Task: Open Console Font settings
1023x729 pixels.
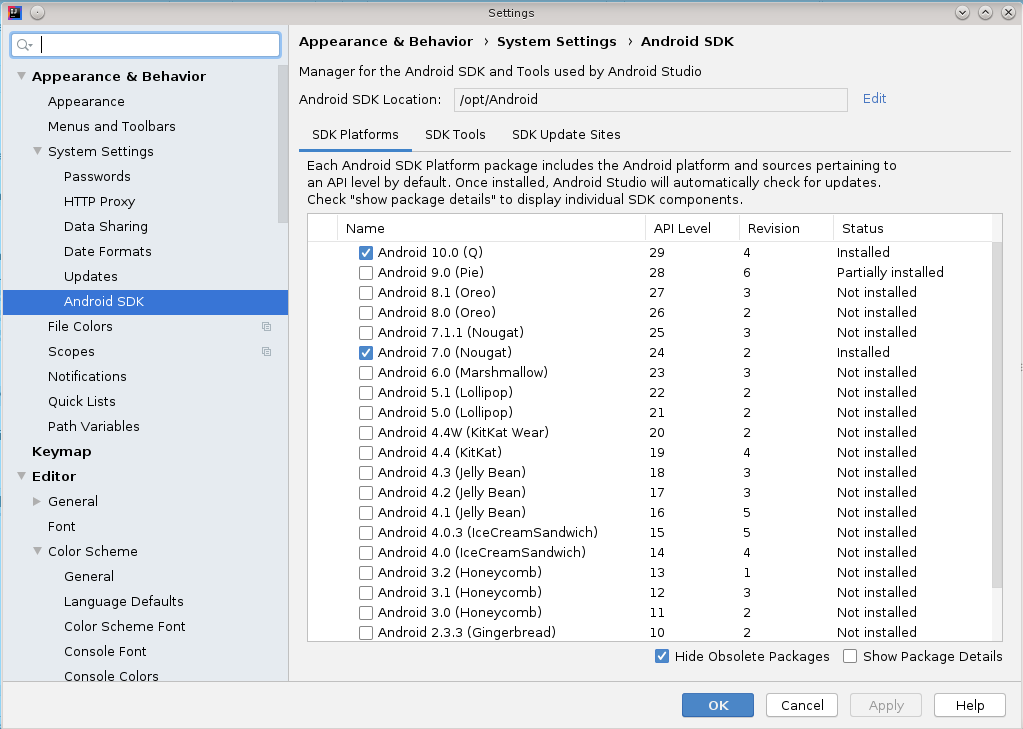Action: tap(105, 651)
